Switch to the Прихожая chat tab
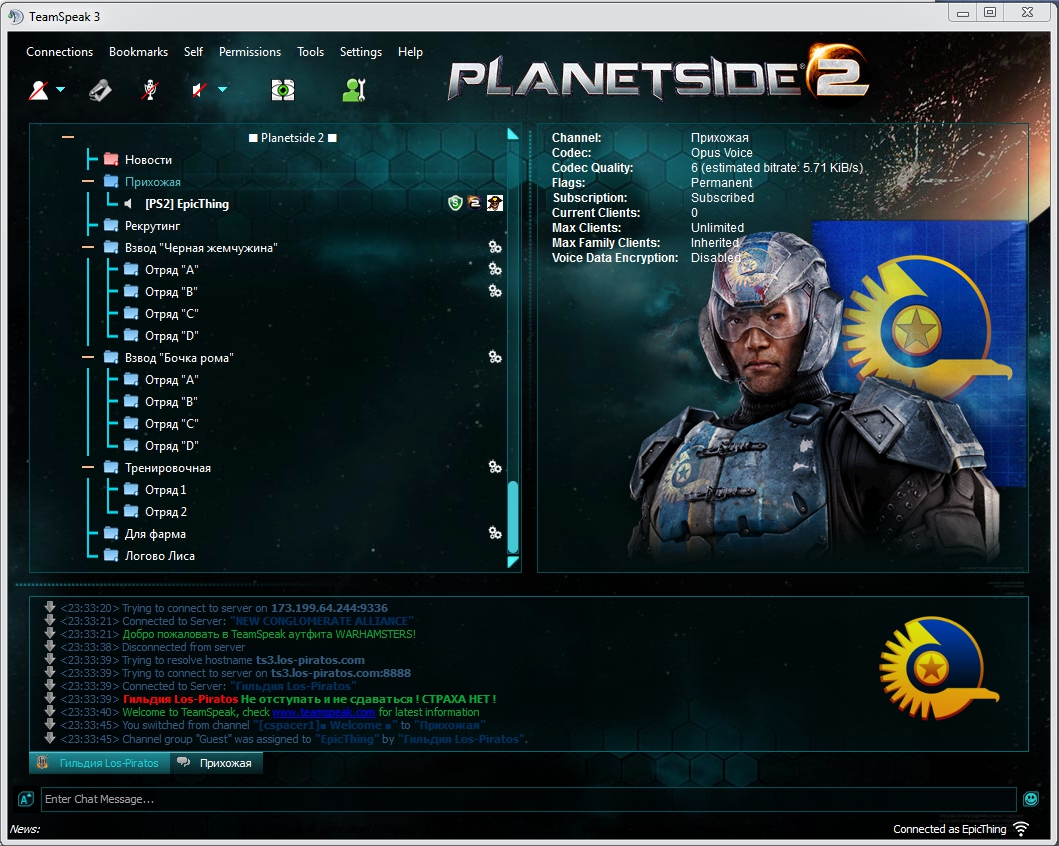 [215, 763]
